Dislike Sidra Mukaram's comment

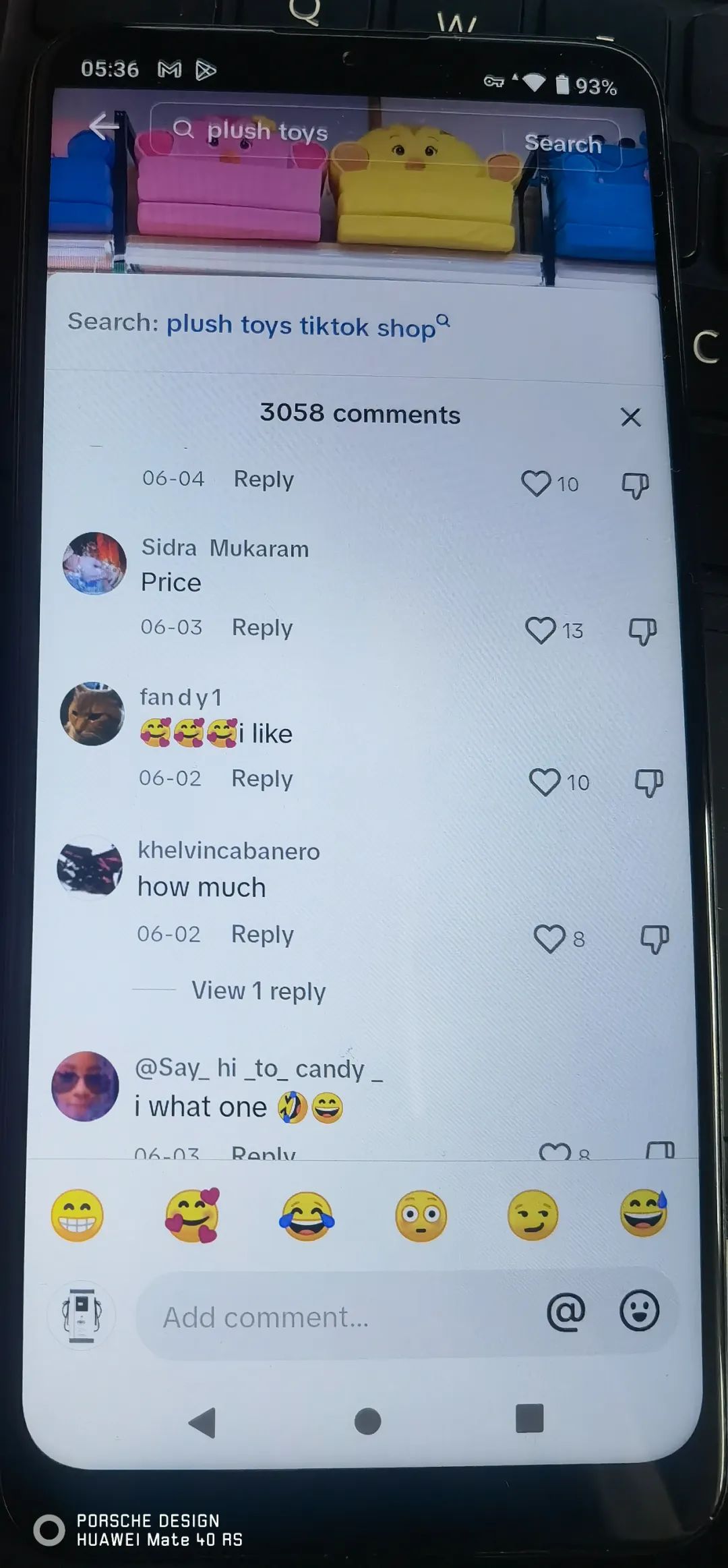(x=642, y=632)
